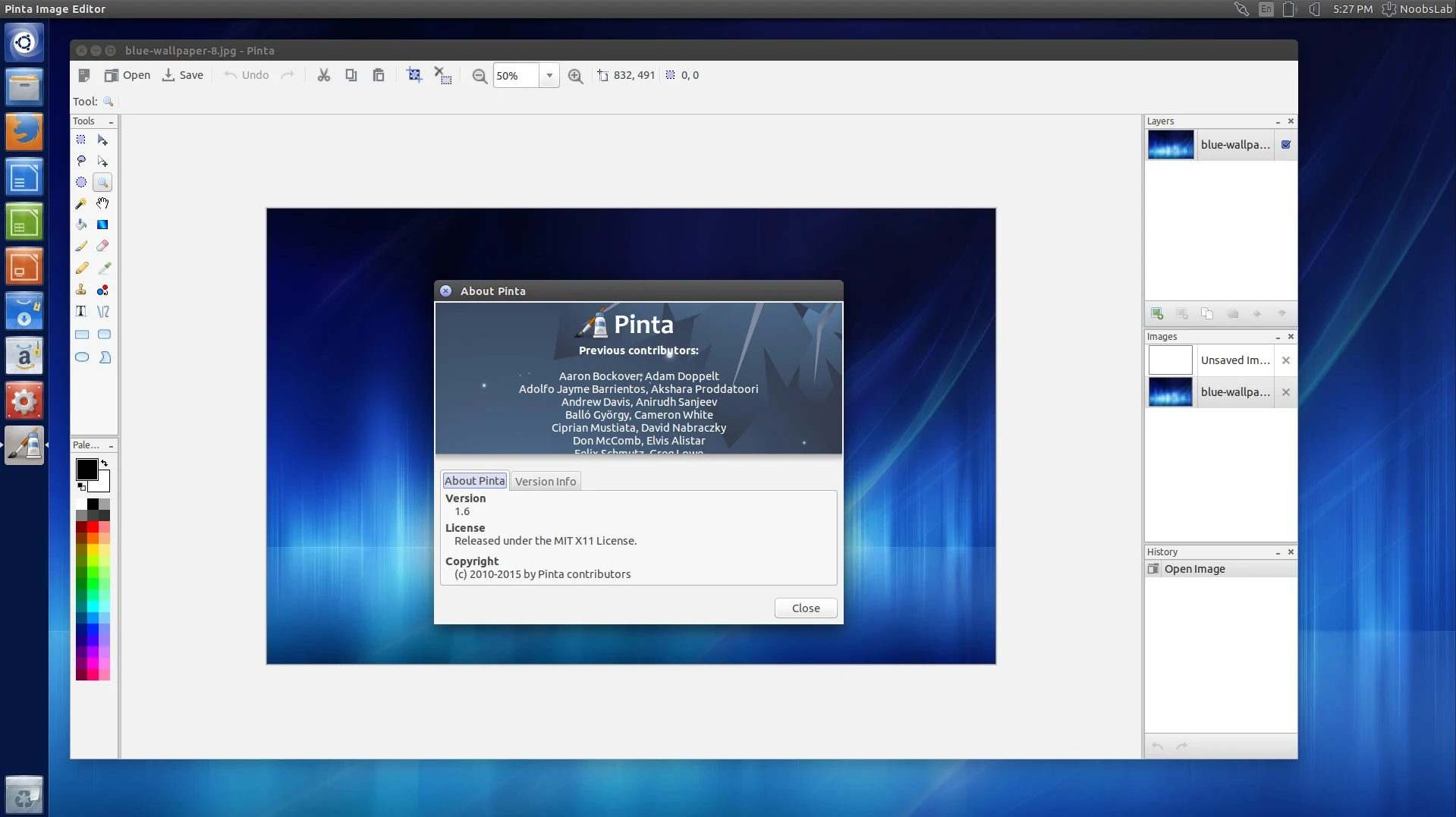Image resolution: width=1456 pixels, height=817 pixels.
Task: Select the Rounded Rectangle tool
Action: [105, 335]
